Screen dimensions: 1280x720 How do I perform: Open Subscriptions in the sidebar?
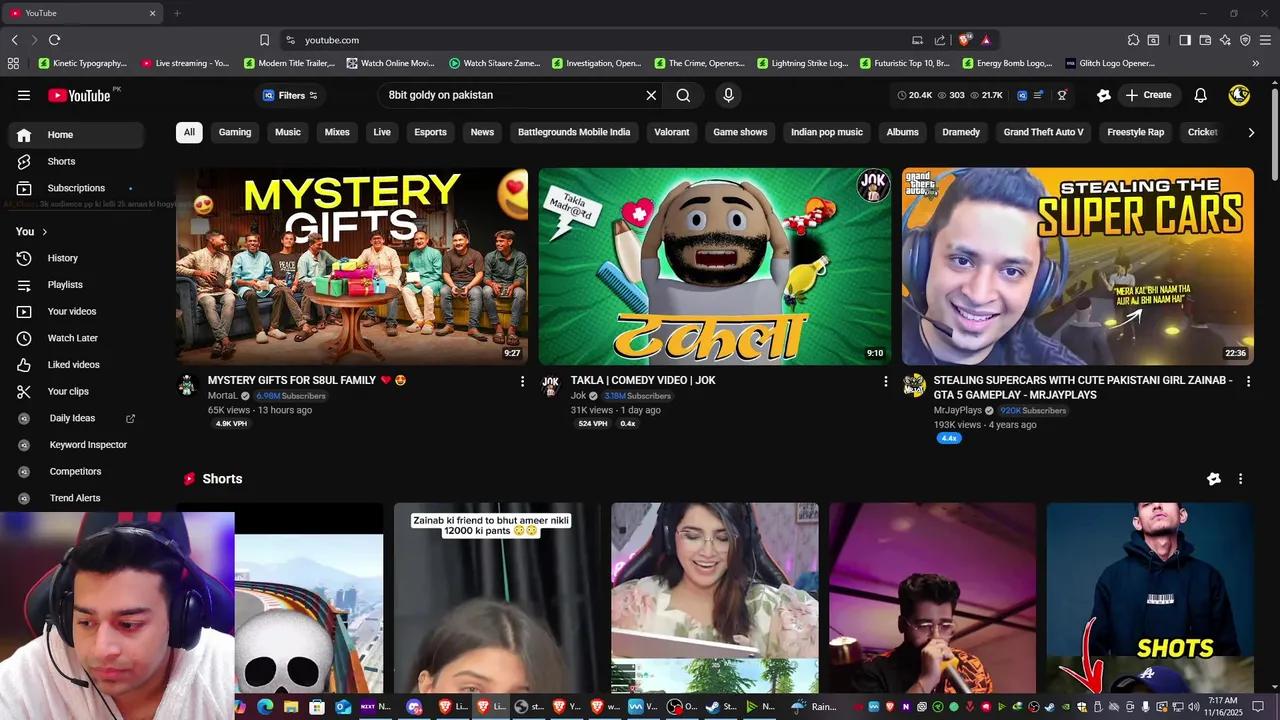pyautogui.click(x=76, y=188)
